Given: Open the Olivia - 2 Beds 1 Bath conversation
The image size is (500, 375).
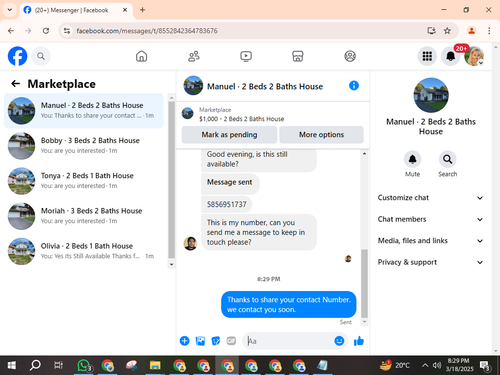Looking at the screenshot, I should (84, 251).
